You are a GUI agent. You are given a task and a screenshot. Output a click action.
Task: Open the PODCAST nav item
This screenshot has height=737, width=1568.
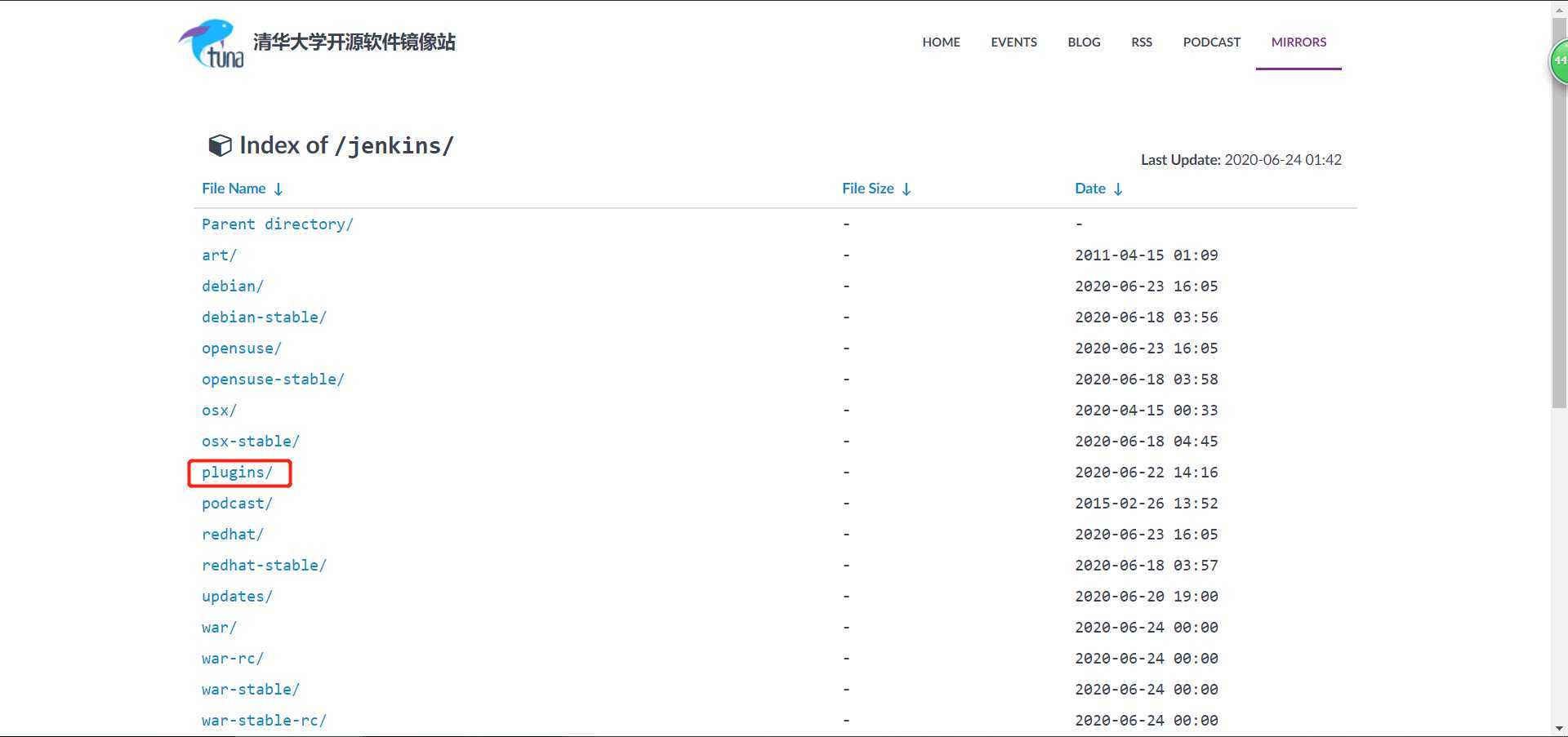[x=1211, y=42]
